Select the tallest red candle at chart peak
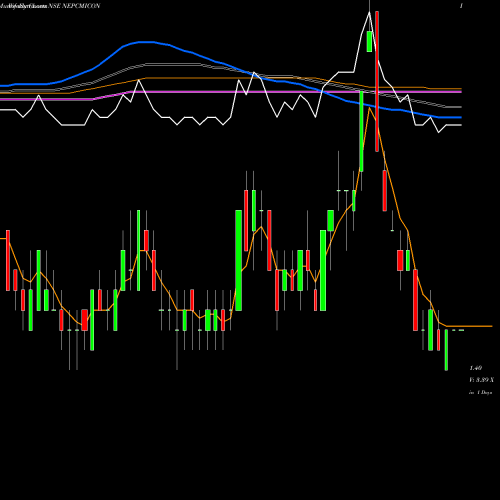500x500 pixels. 377,81
